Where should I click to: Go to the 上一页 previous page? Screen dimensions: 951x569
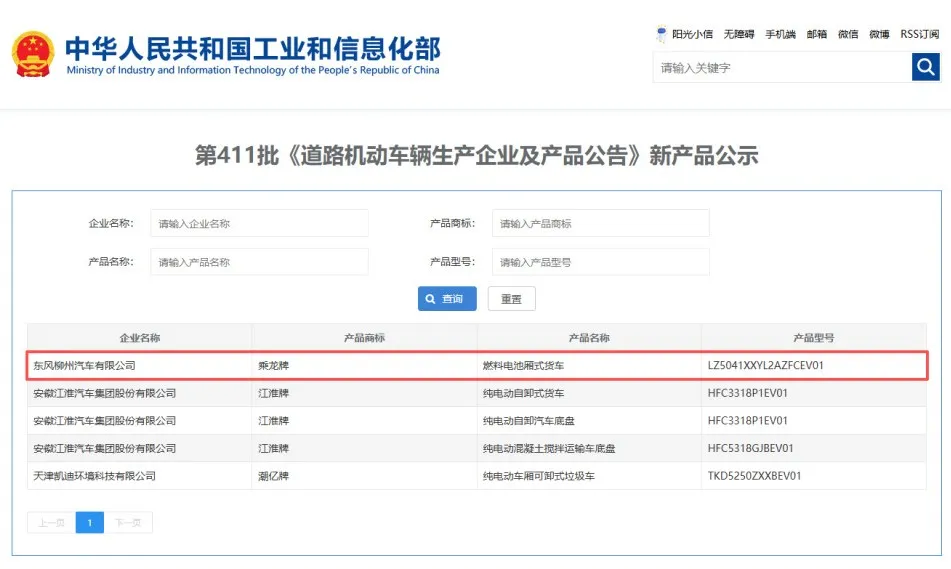[x=52, y=522]
